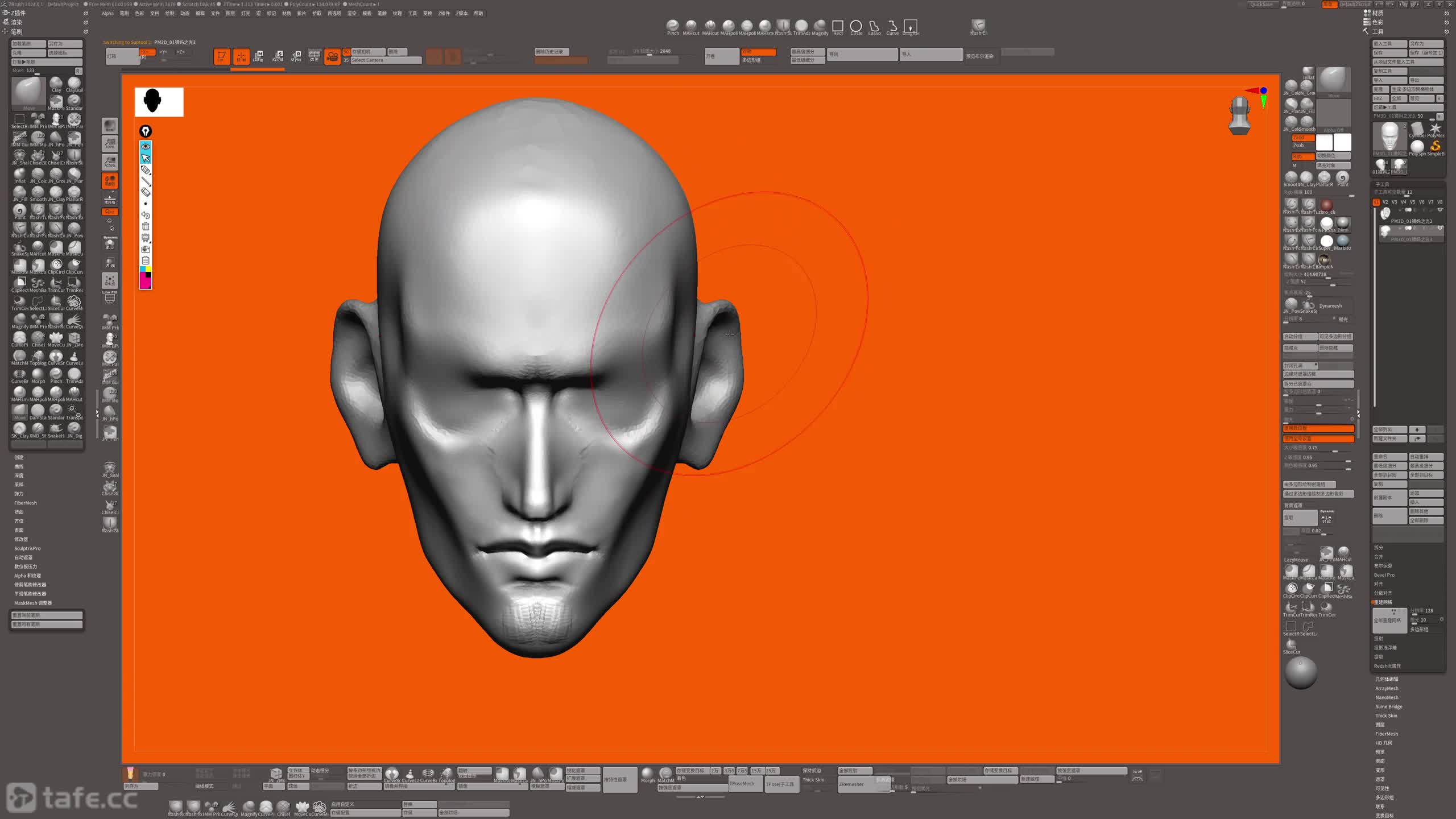Pick the zbro_clay red material
Viewport: 1456px width, 819px height.
point(1327,205)
